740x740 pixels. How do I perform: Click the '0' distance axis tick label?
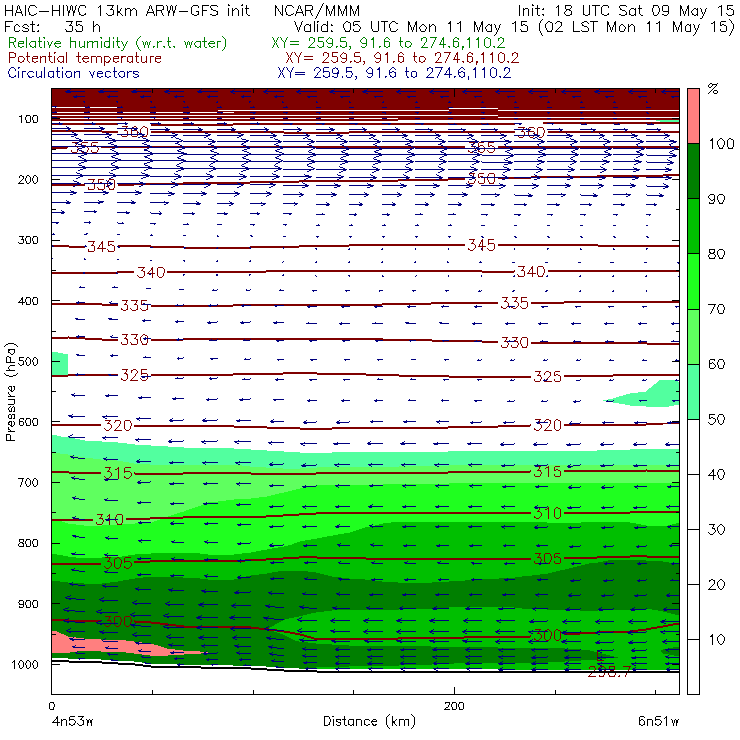coord(51,706)
